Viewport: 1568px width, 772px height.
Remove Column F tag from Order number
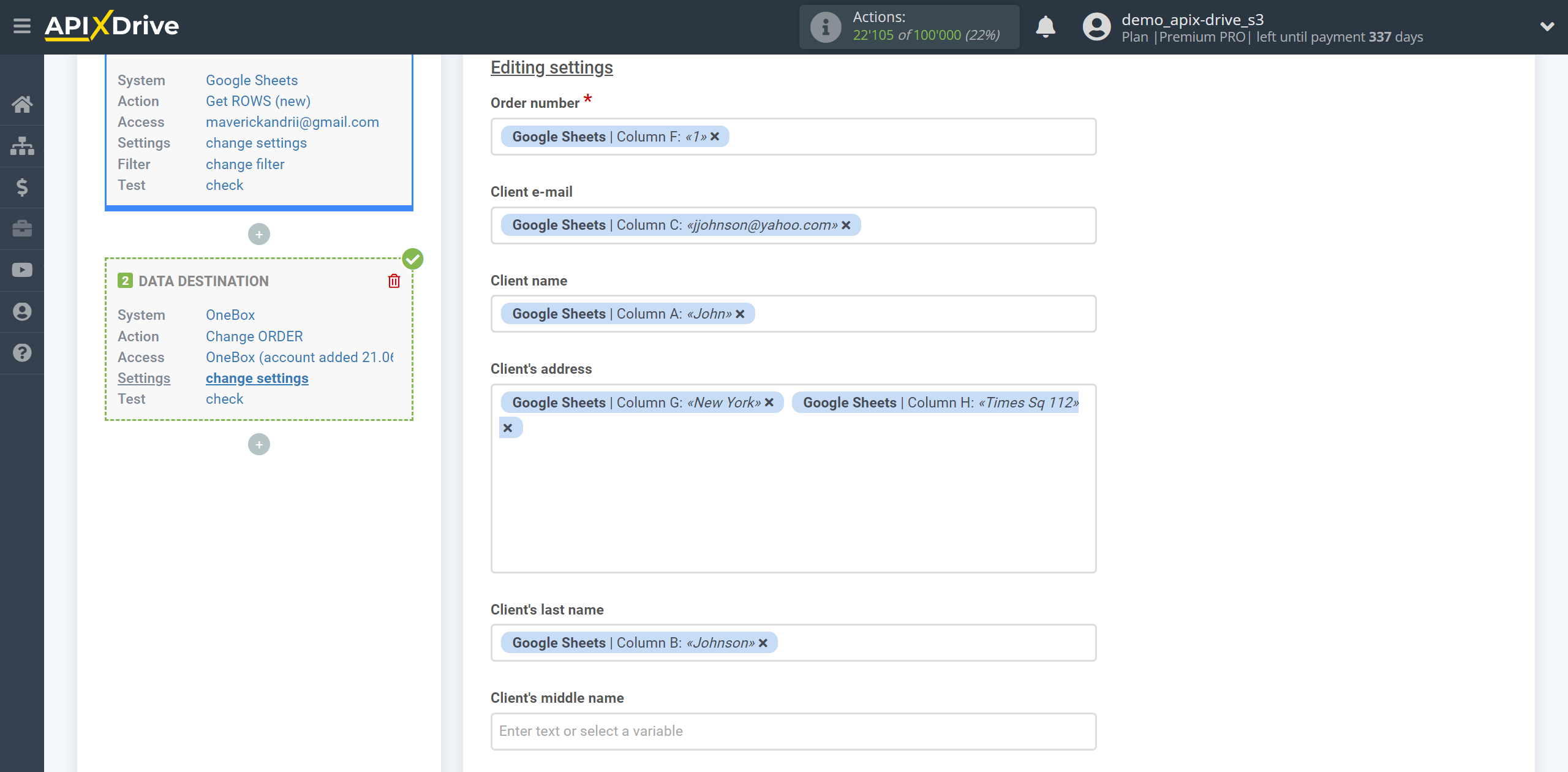click(715, 137)
